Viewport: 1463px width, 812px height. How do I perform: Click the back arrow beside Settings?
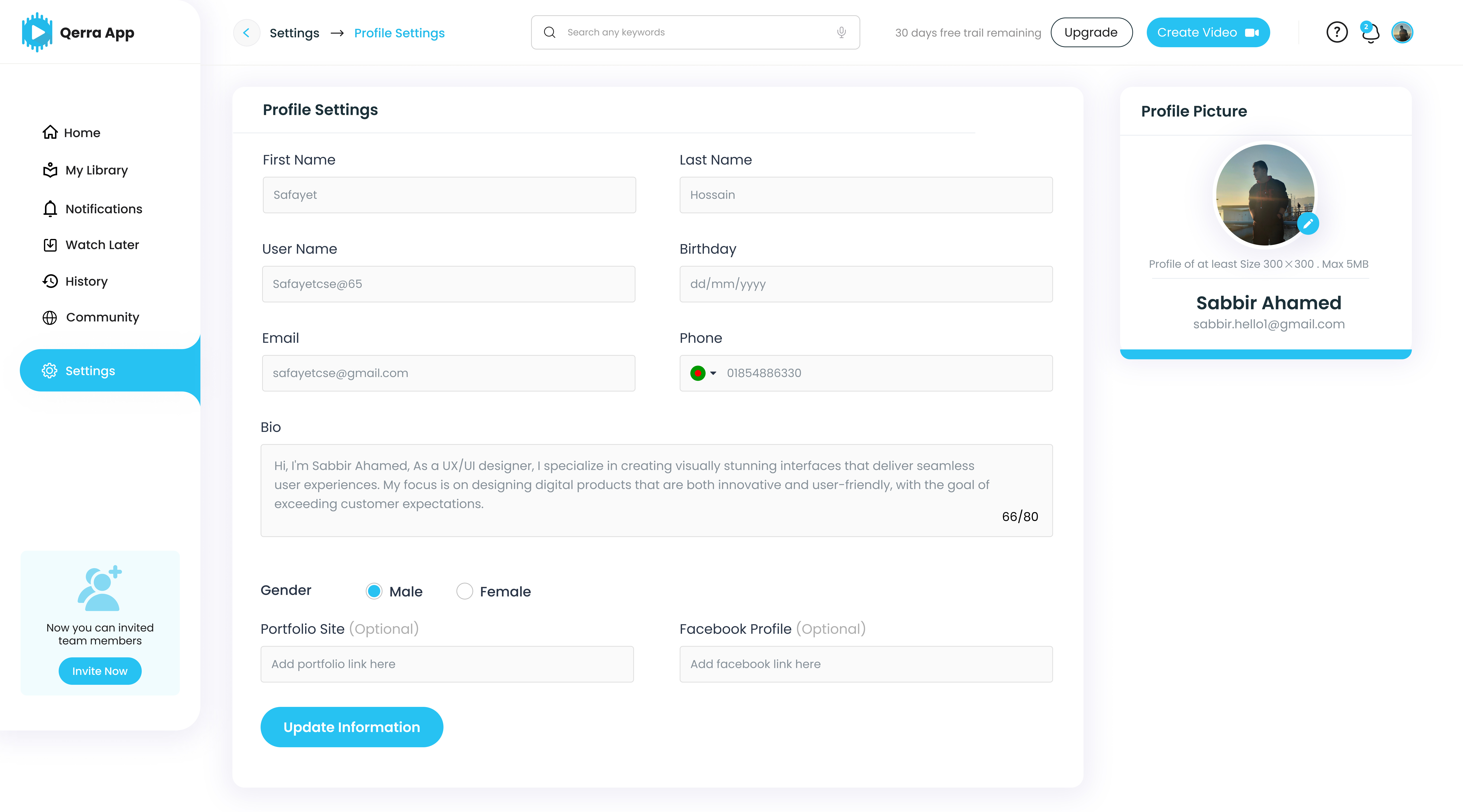247,32
